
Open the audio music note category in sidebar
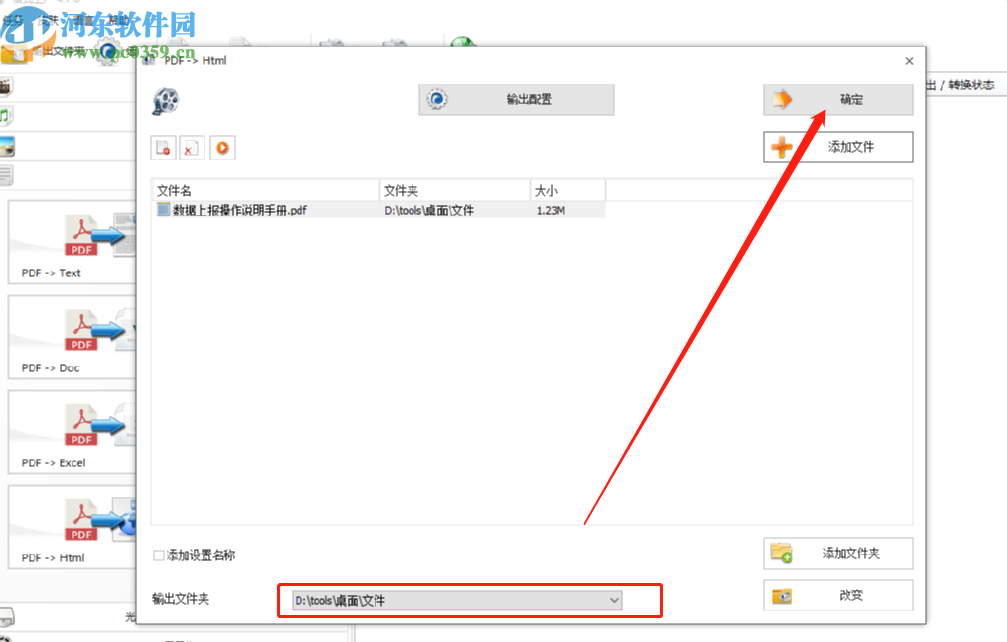click(x=5, y=116)
